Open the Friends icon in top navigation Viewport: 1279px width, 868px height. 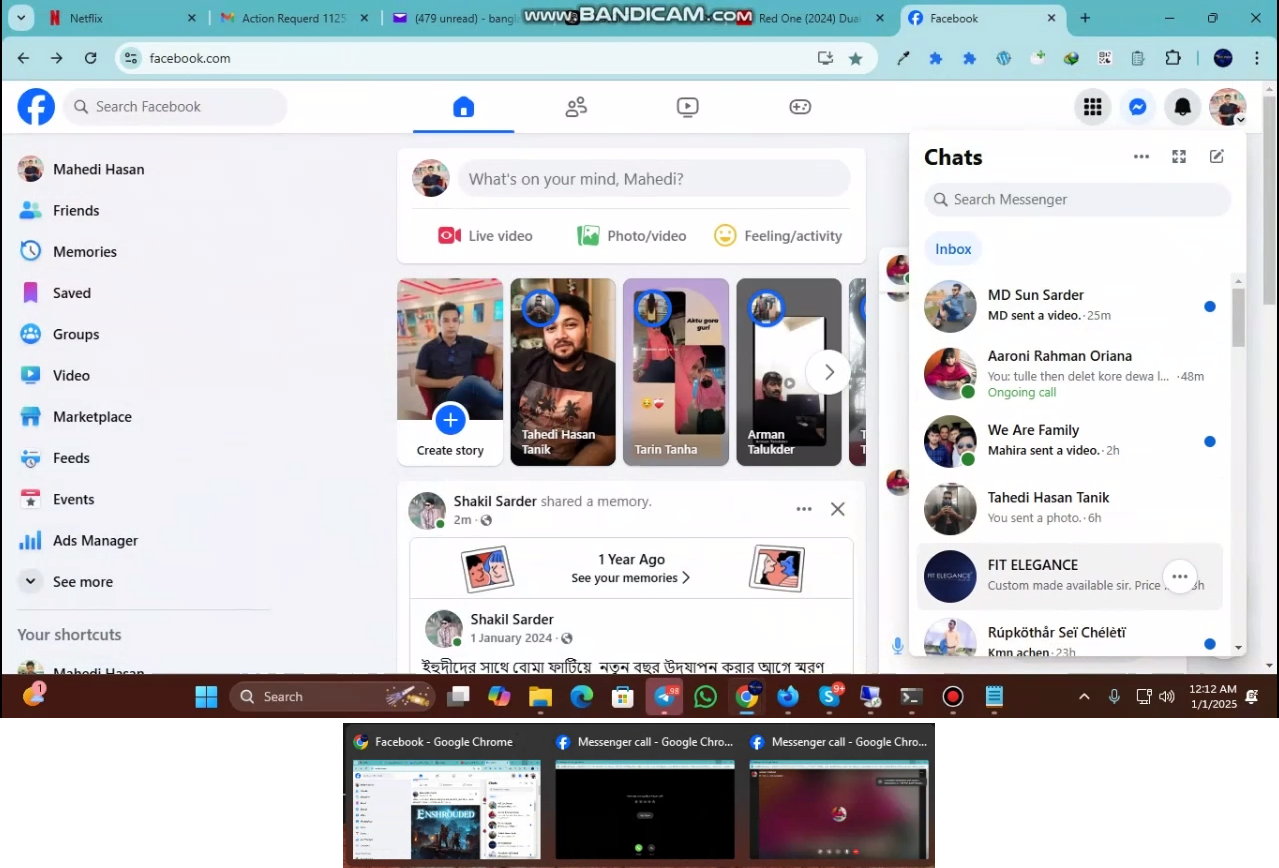point(576,107)
